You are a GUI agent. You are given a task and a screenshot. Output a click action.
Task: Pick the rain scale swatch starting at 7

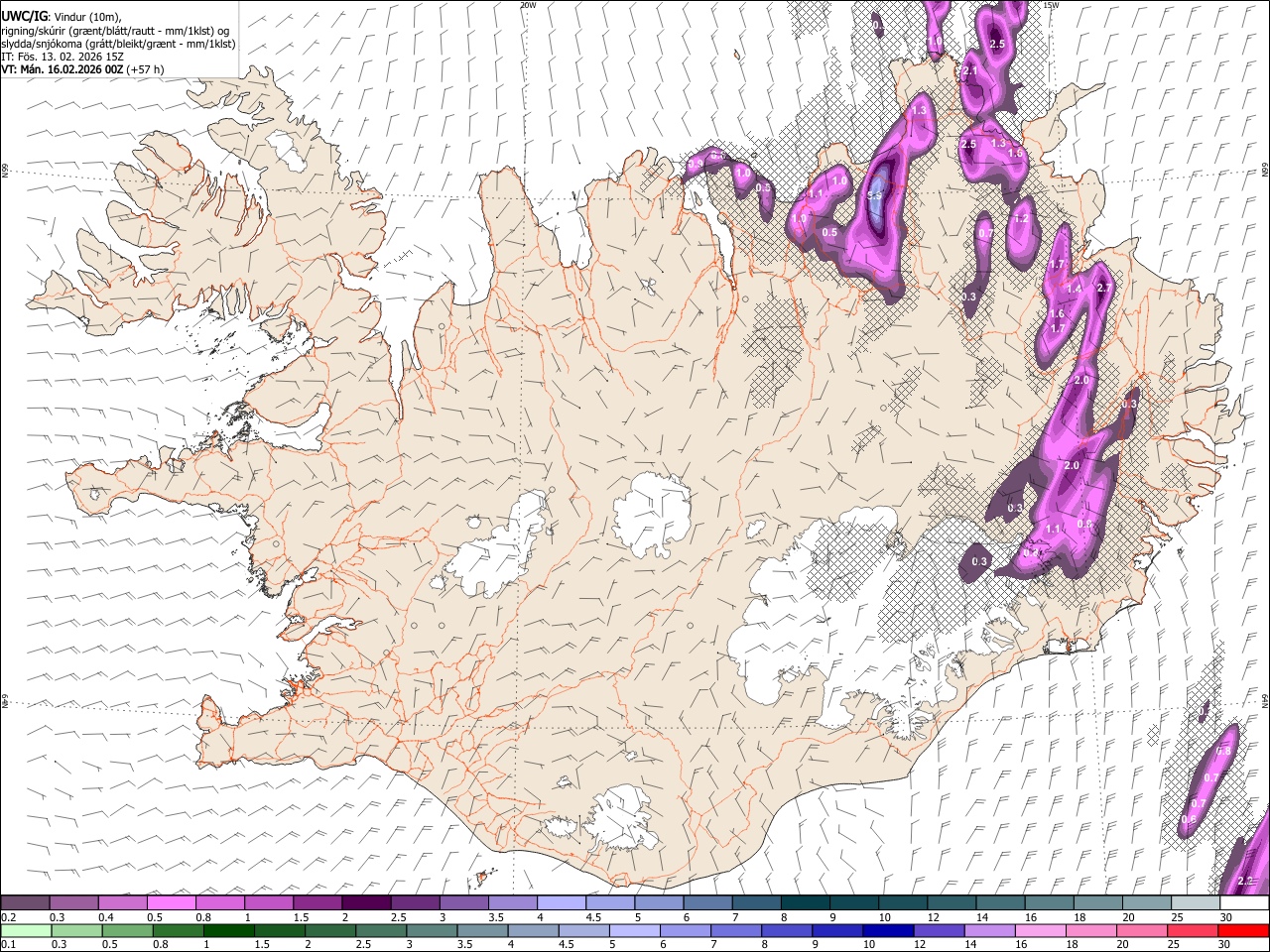click(x=736, y=930)
